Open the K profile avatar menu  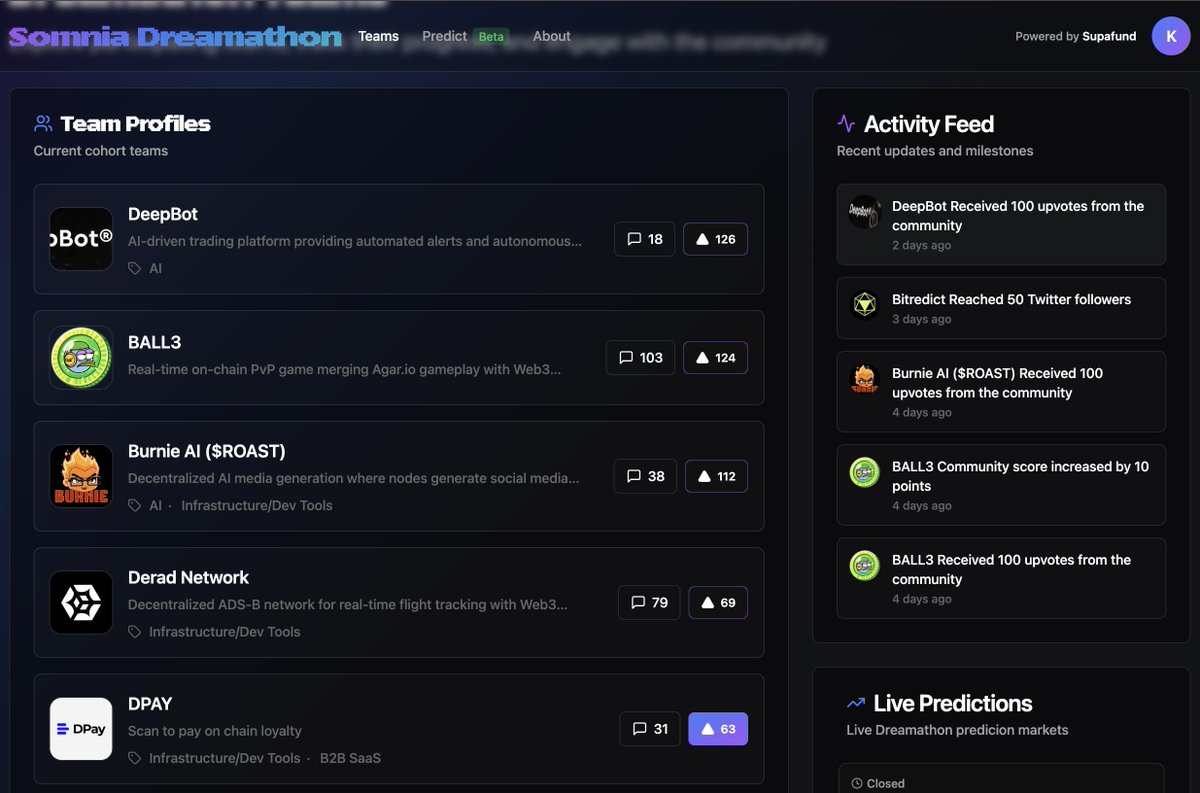(1171, 36)
